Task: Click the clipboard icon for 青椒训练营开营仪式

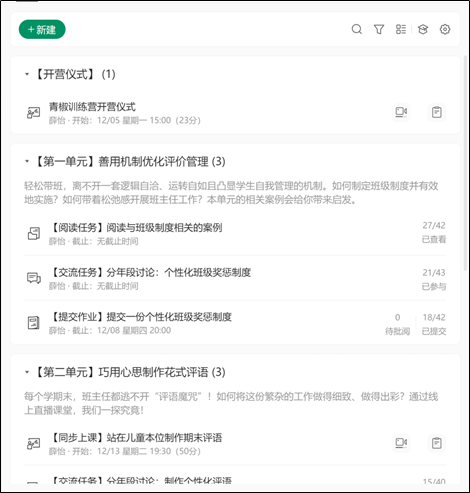Action: [x=436, y=112]
